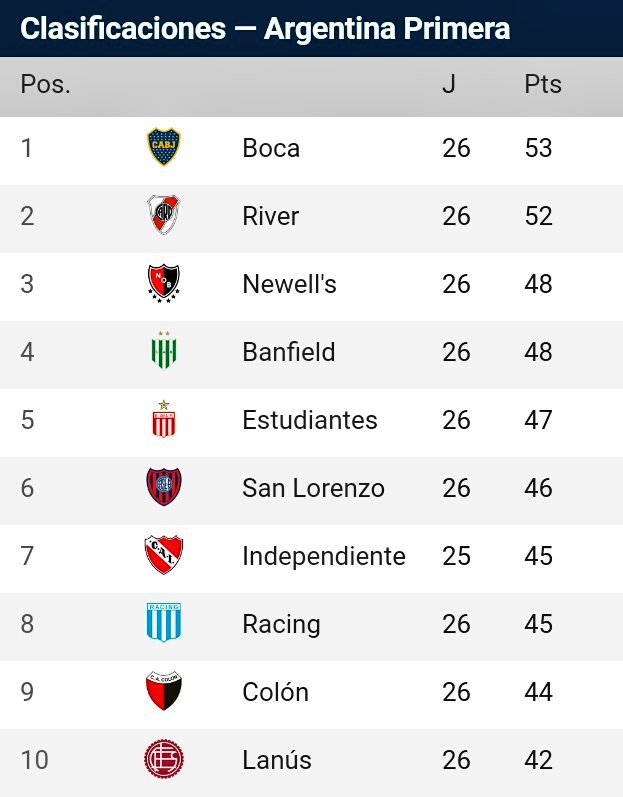Screen dimensions: 623x797
Task: Click the Clasificaciones — Argentina Primera title
Action: tap(265, 28)
